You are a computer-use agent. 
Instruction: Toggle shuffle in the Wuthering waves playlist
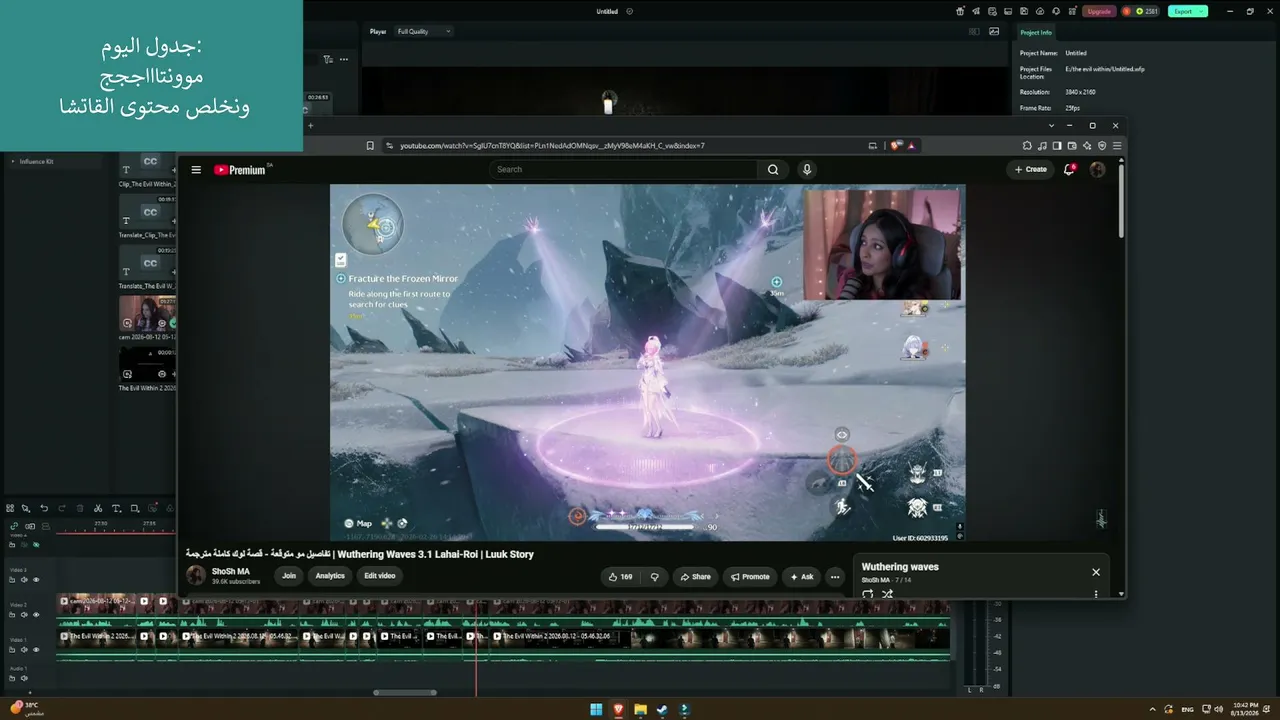point(887,594)
